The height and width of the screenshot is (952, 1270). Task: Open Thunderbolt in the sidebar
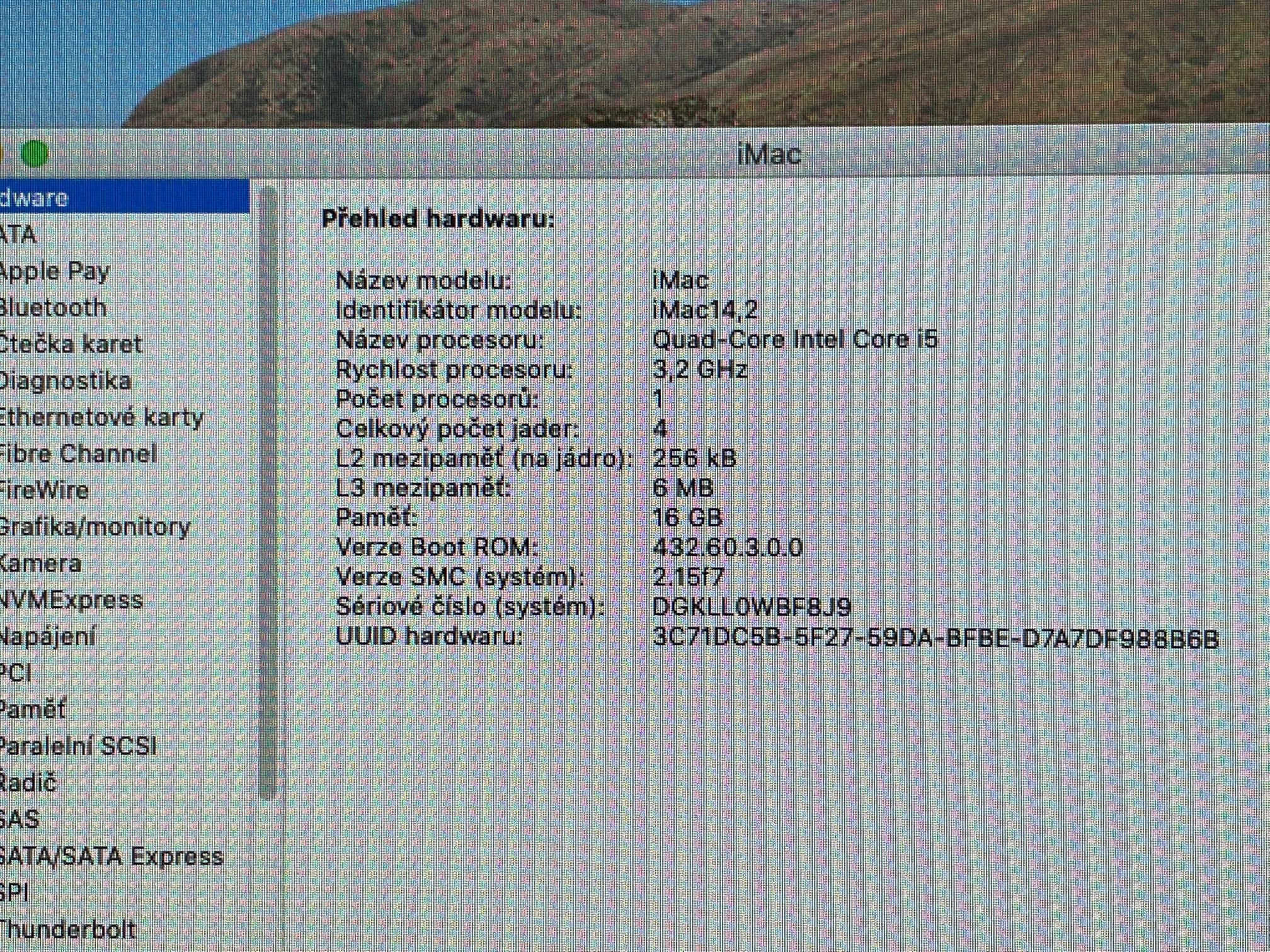[x=67, y=929]
